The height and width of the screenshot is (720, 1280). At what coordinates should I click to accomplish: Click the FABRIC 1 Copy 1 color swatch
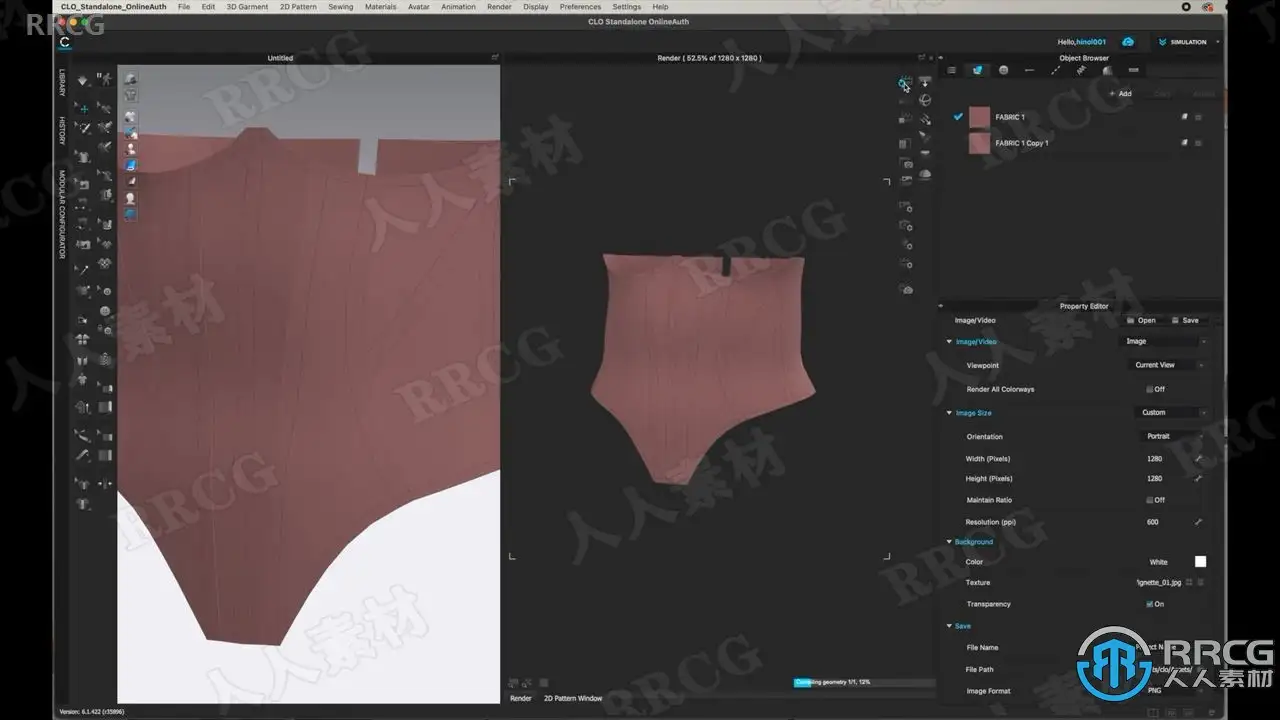coord(979,143)
